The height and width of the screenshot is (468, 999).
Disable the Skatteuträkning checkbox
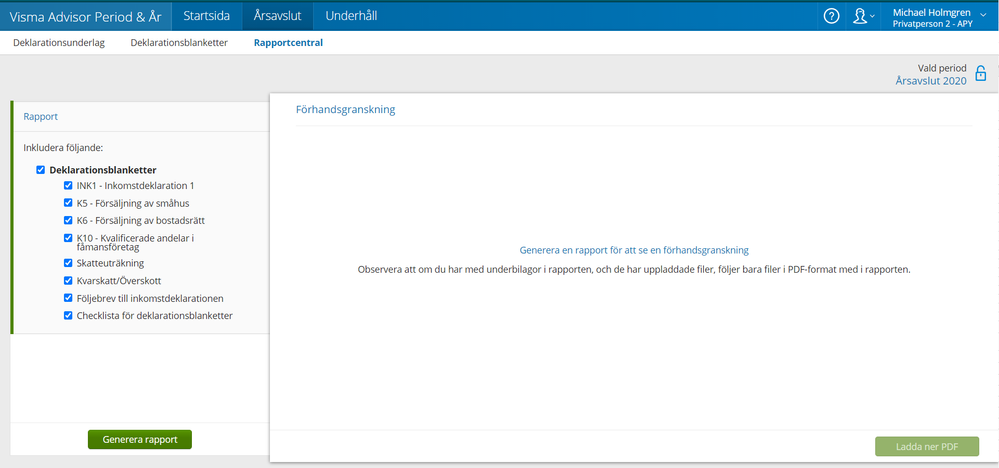click(68, 263)
